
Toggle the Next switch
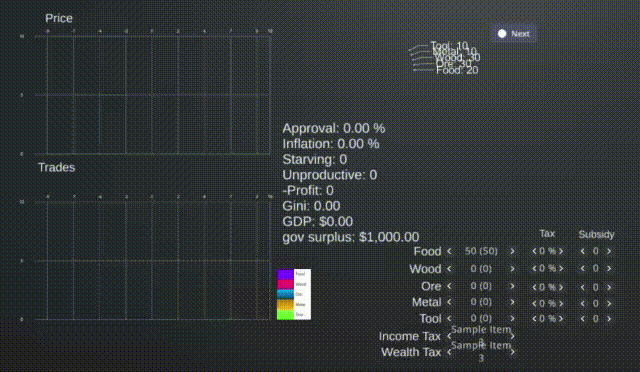(x=514, y=34)
